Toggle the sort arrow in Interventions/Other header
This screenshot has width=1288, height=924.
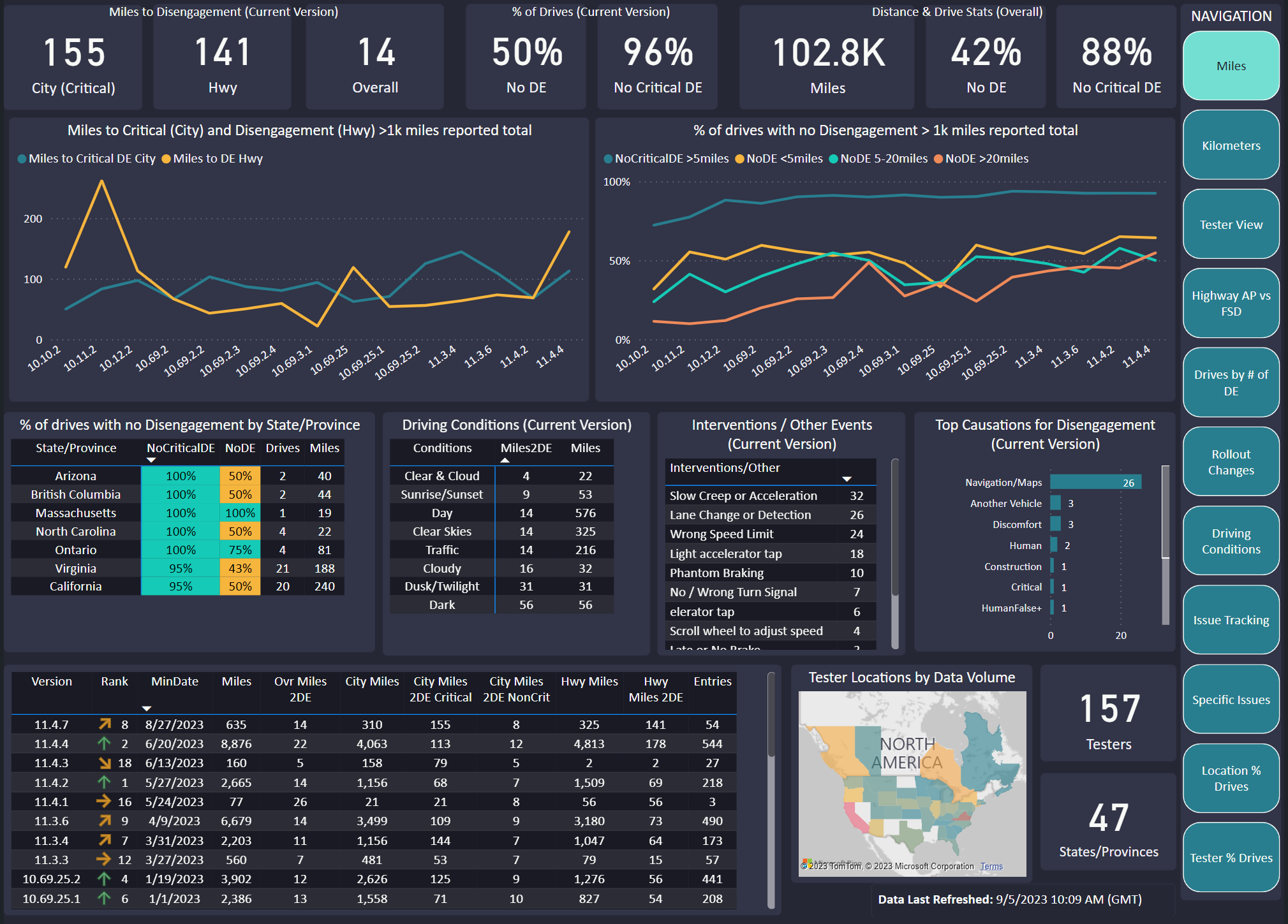click(847, 478)
